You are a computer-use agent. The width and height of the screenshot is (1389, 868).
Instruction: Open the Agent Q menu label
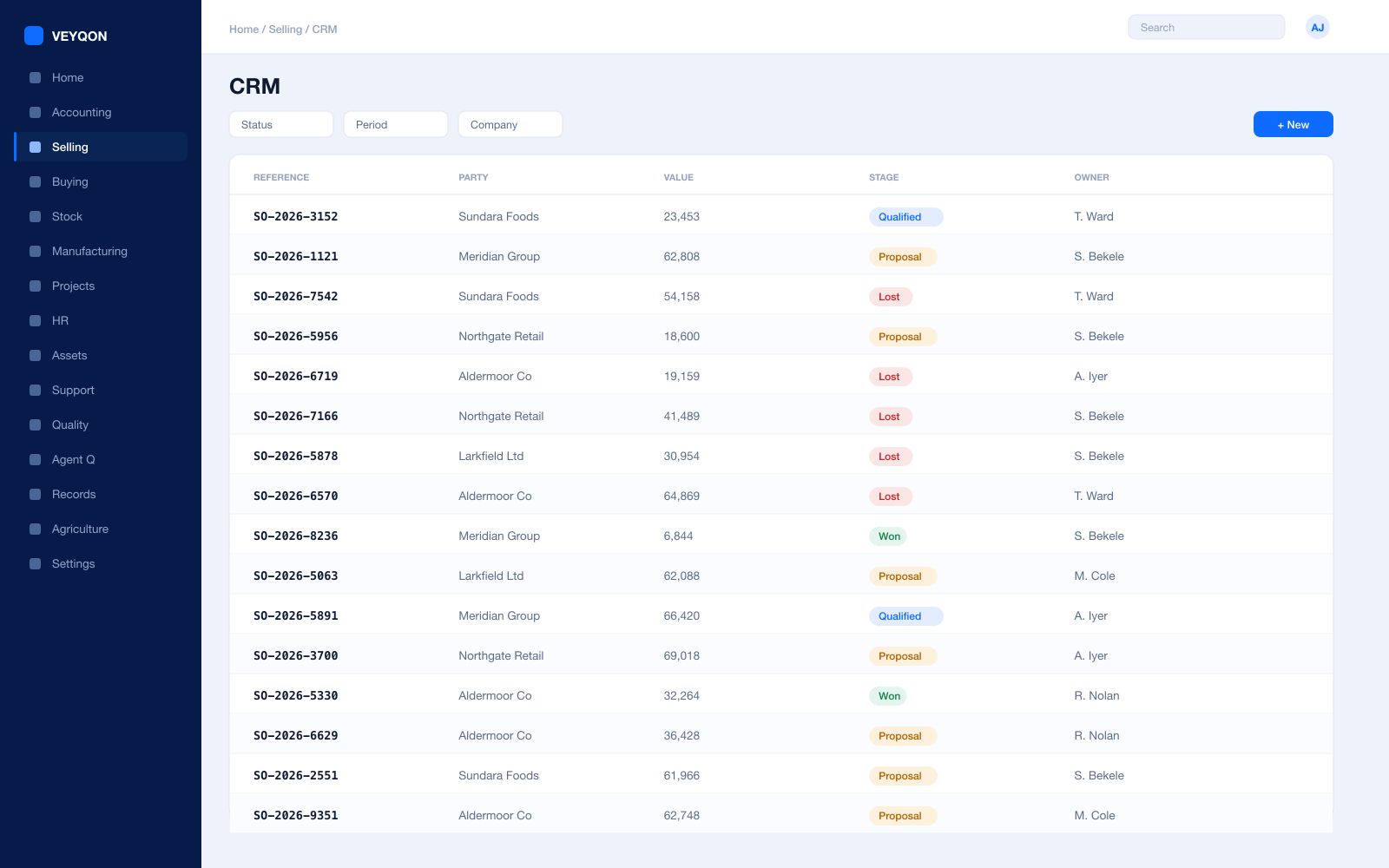pyautogui.click(x=74, y=459)
